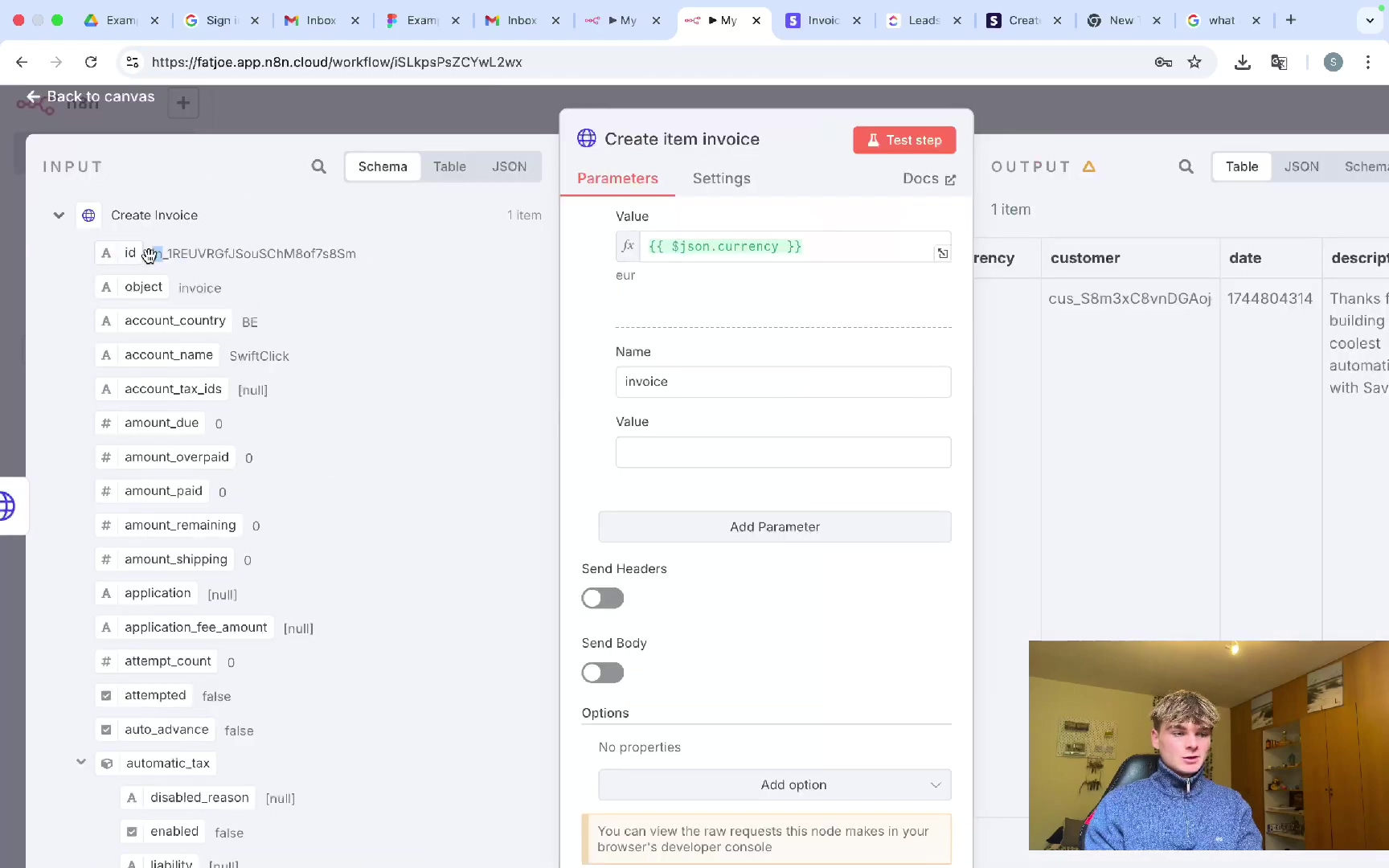Reload the page
This screenshot has height=868, width=1389.
91,62
